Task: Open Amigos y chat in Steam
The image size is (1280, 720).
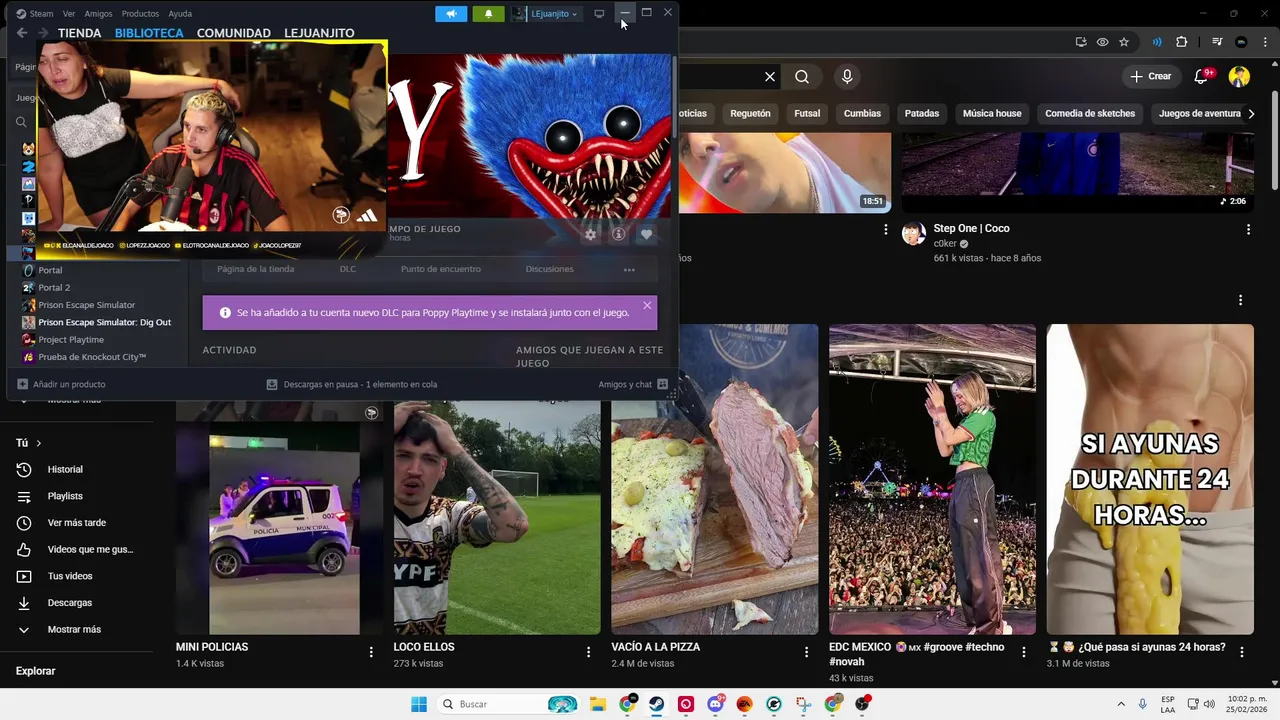Action: click(633, 384)
